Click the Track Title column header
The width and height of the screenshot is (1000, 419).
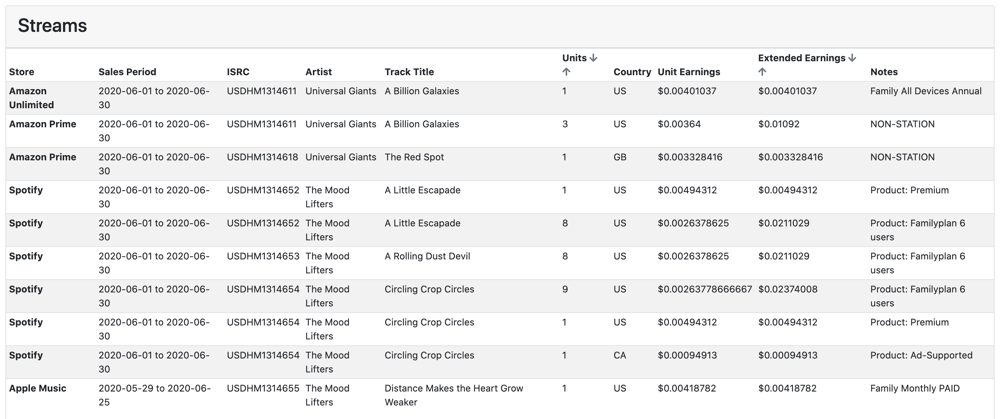point(409,72)
